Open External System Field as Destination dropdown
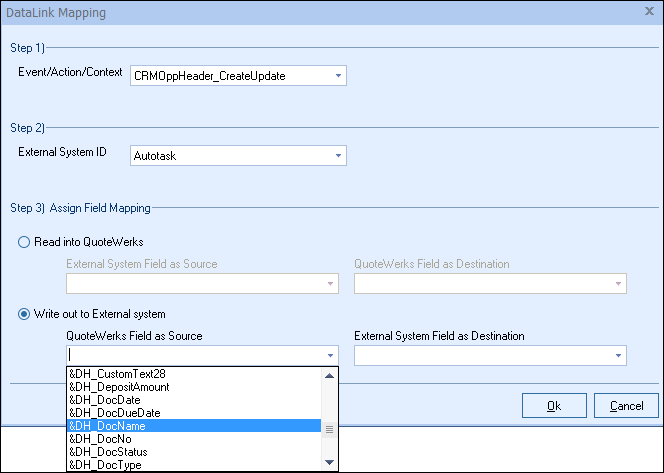Viewport: 664px width, 473px height. pyautogui.click(x=617, y=355)
